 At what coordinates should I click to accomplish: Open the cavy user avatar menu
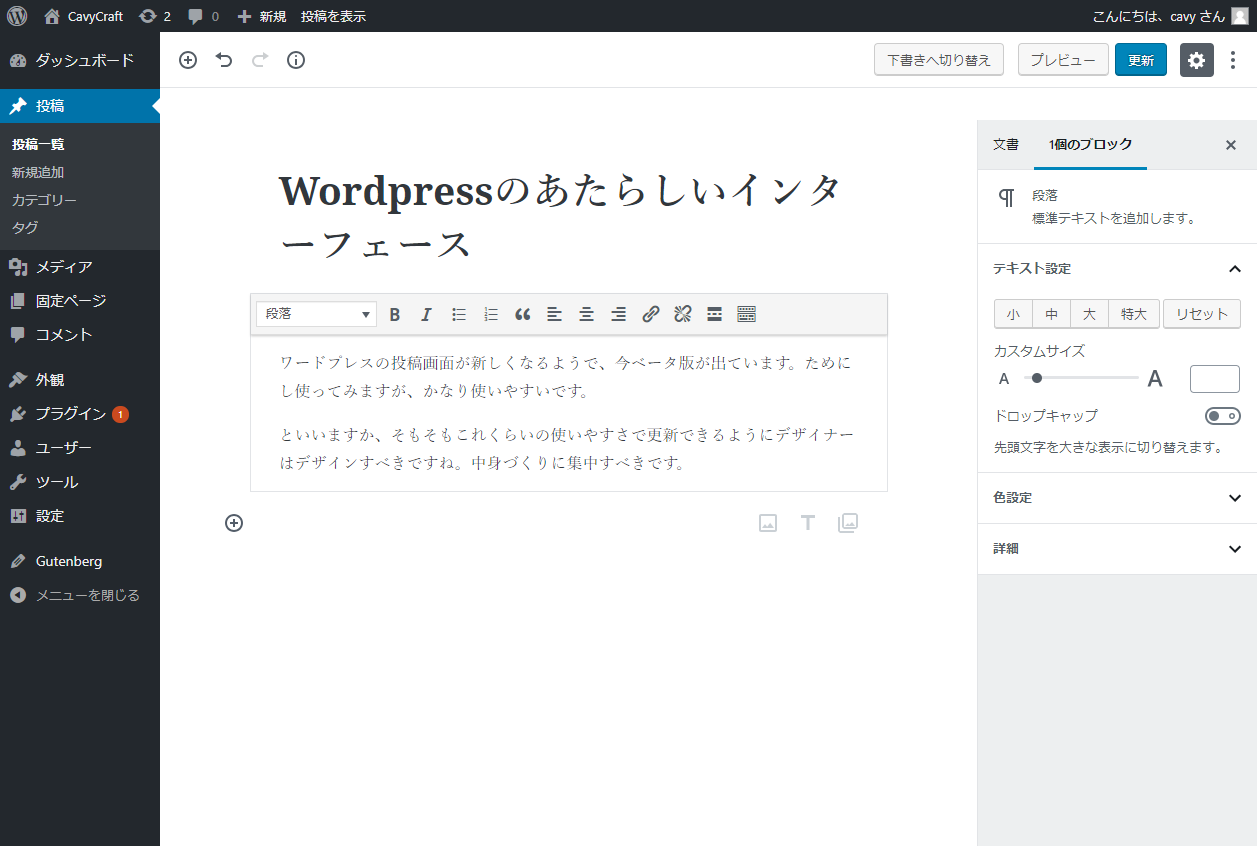(1239, 16)
